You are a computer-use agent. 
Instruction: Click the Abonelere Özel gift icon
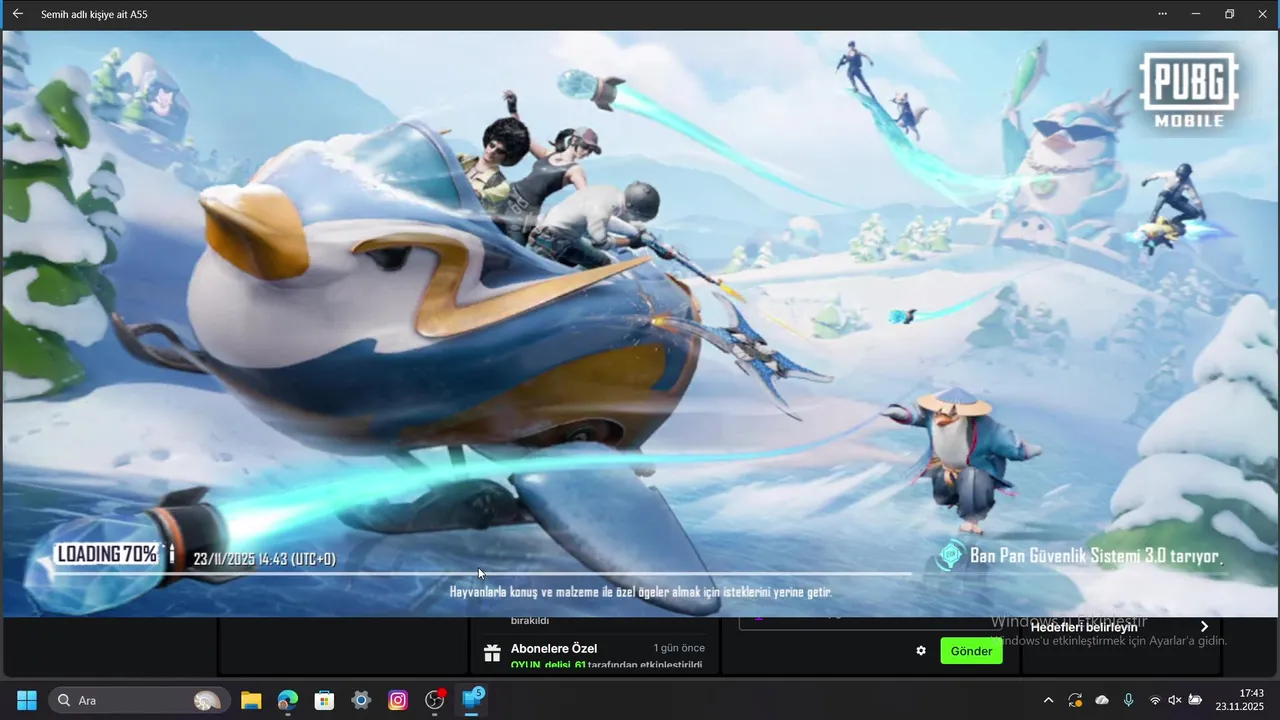point(492,653)
